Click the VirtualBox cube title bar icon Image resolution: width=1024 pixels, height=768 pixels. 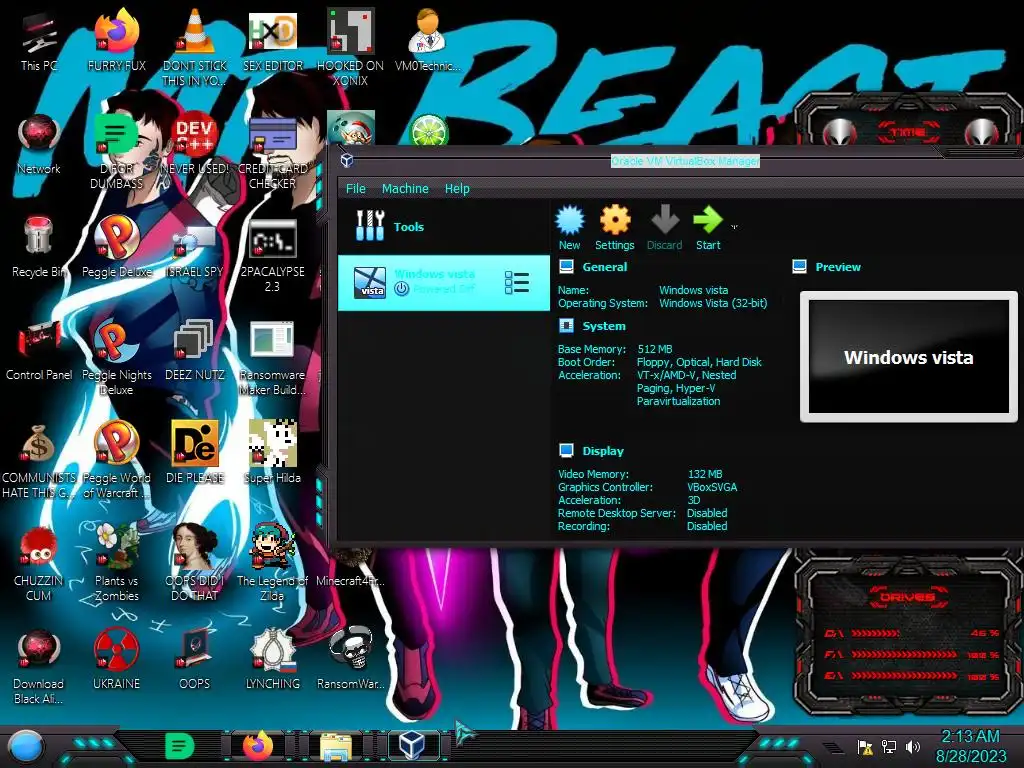pyautogui.click(x=347, y=160)
